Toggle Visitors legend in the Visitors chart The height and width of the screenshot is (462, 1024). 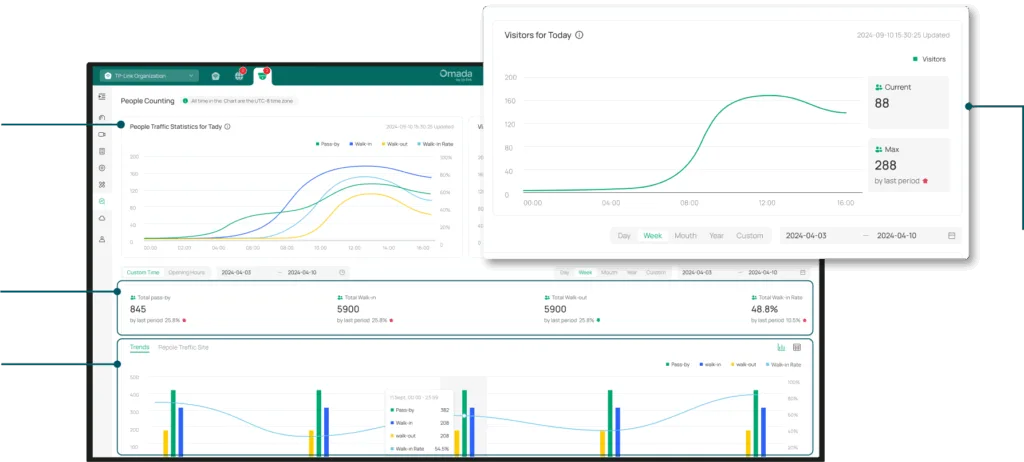[x=929, y=59]
